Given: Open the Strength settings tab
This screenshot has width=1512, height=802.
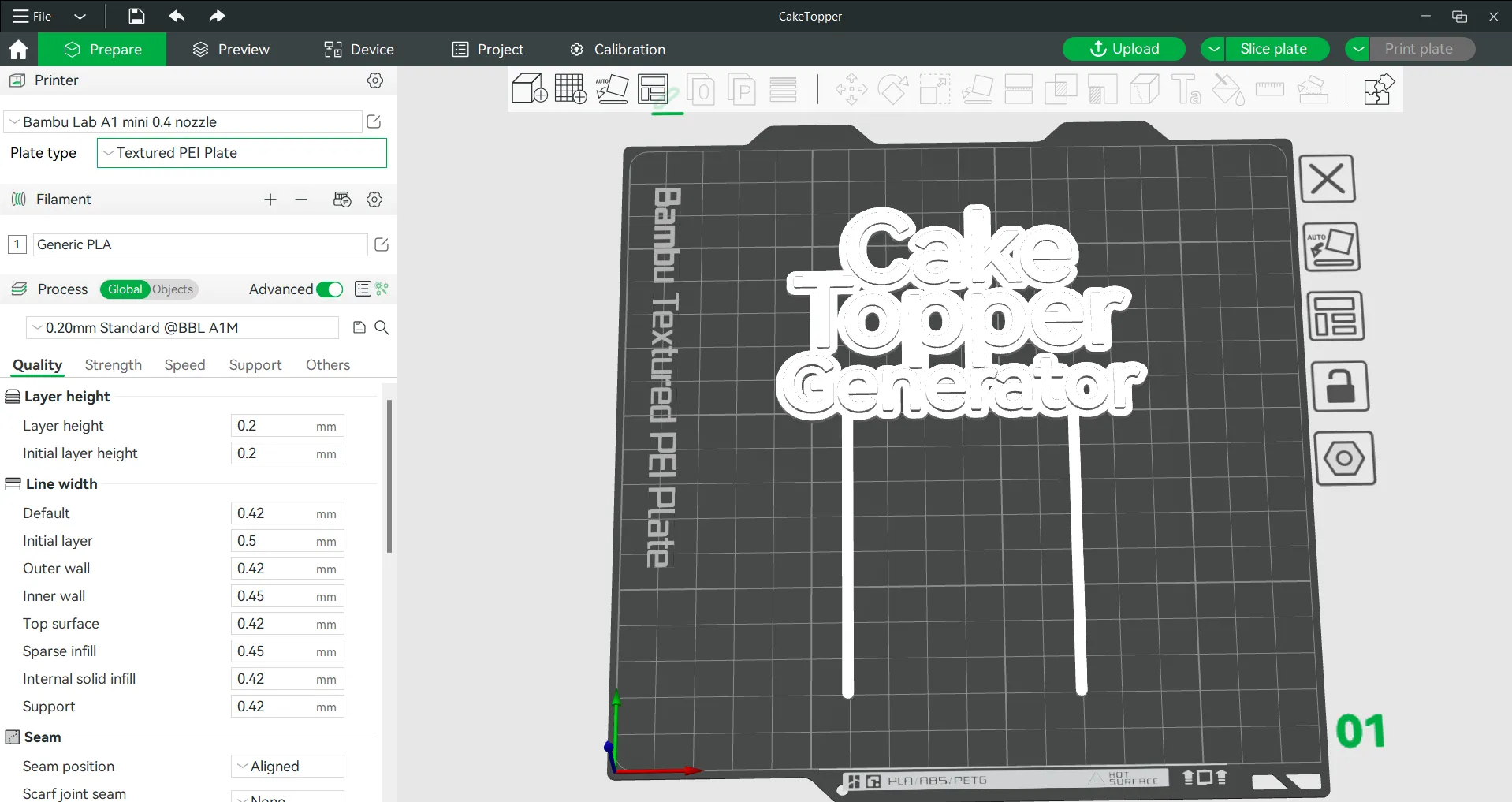Looking at the screenshot, I should [113, 365].
